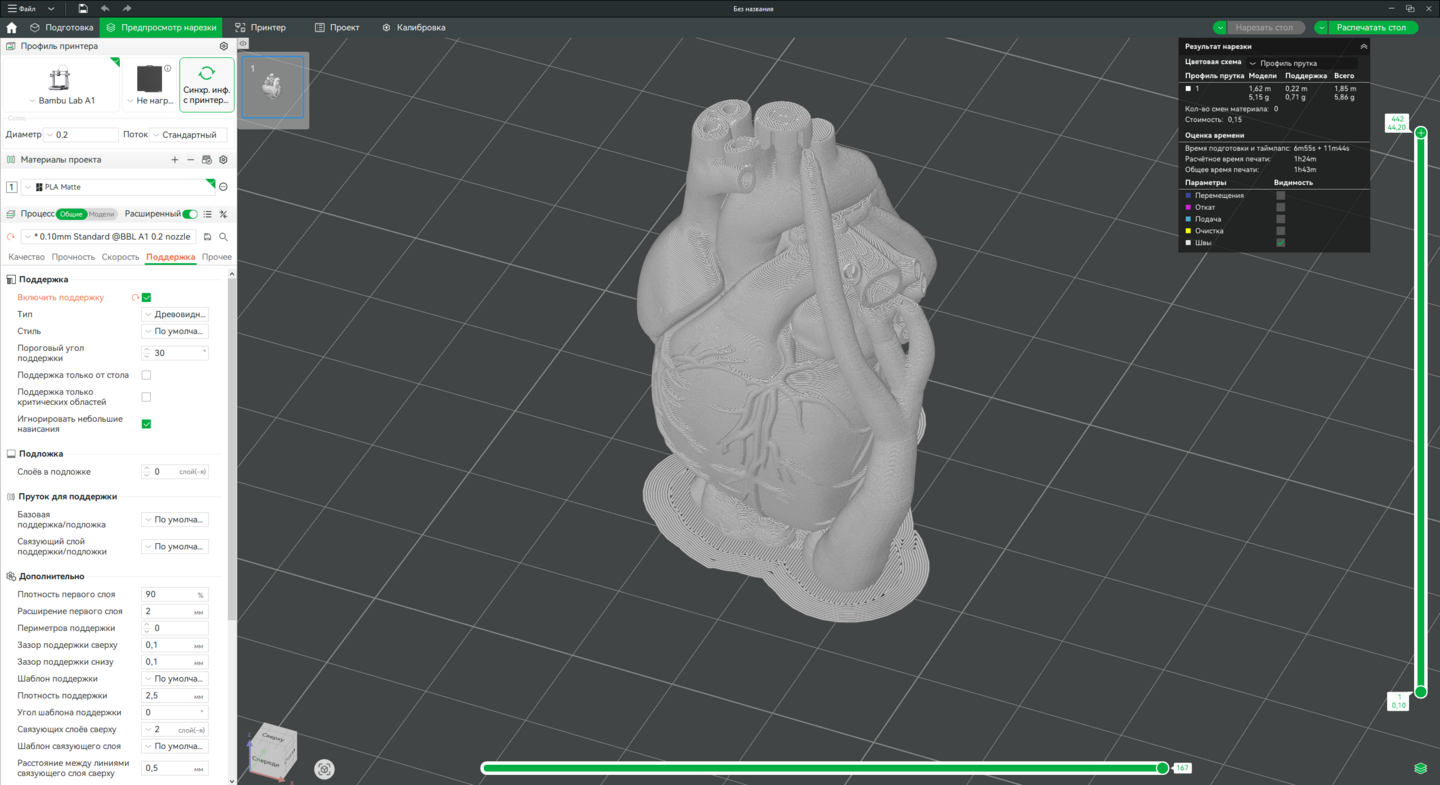Sync info with printer button
The image size is (1440, 785).
(x=207, y=84)
